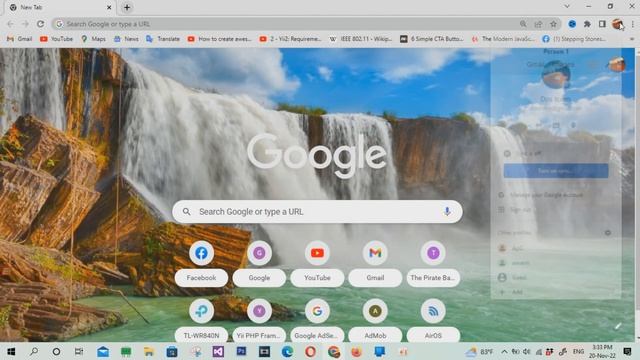Open Microsoft Edge from the taskbar

[287, 351]
